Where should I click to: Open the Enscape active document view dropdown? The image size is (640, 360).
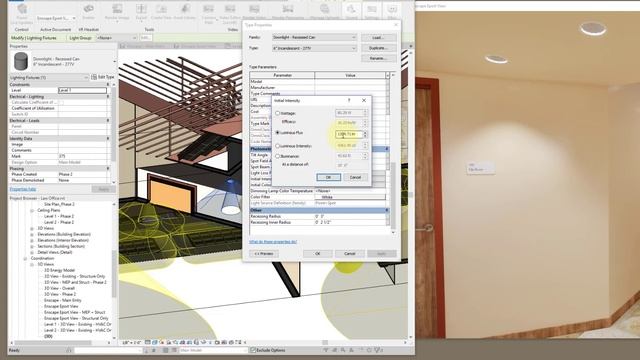click(x=56, y=18)
